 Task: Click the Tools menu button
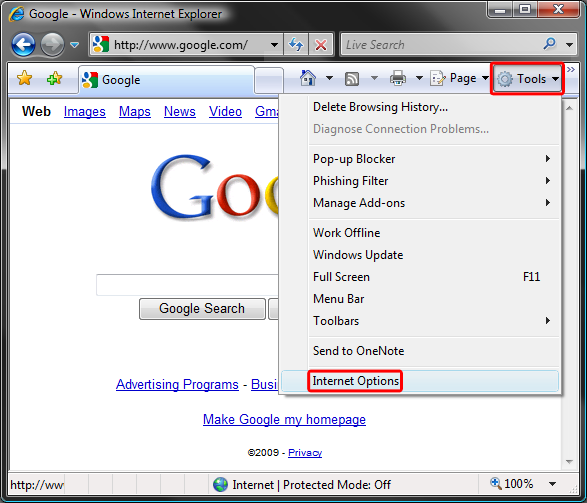(527, 79)
